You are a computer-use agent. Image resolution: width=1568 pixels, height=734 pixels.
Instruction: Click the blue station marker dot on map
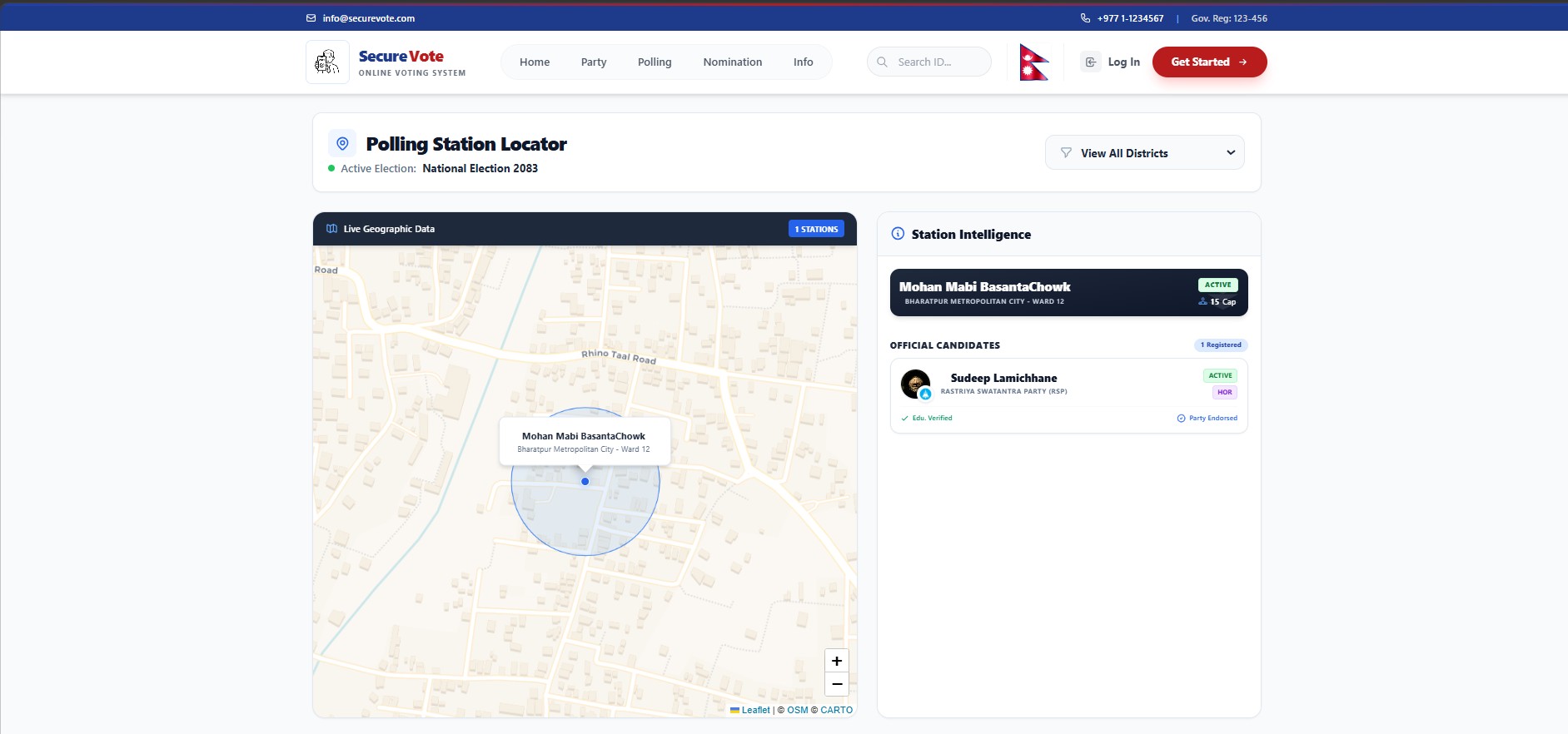pyautogui.click(x=585, y=481)
